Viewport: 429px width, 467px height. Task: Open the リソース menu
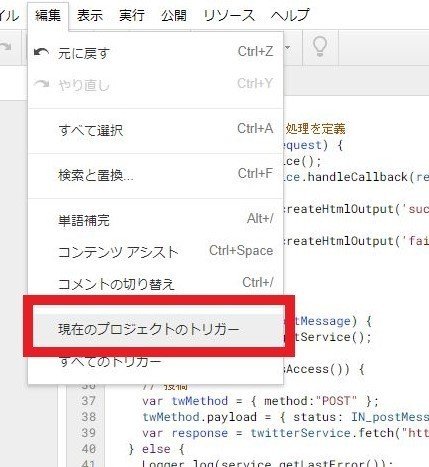[x=229, y=15]
